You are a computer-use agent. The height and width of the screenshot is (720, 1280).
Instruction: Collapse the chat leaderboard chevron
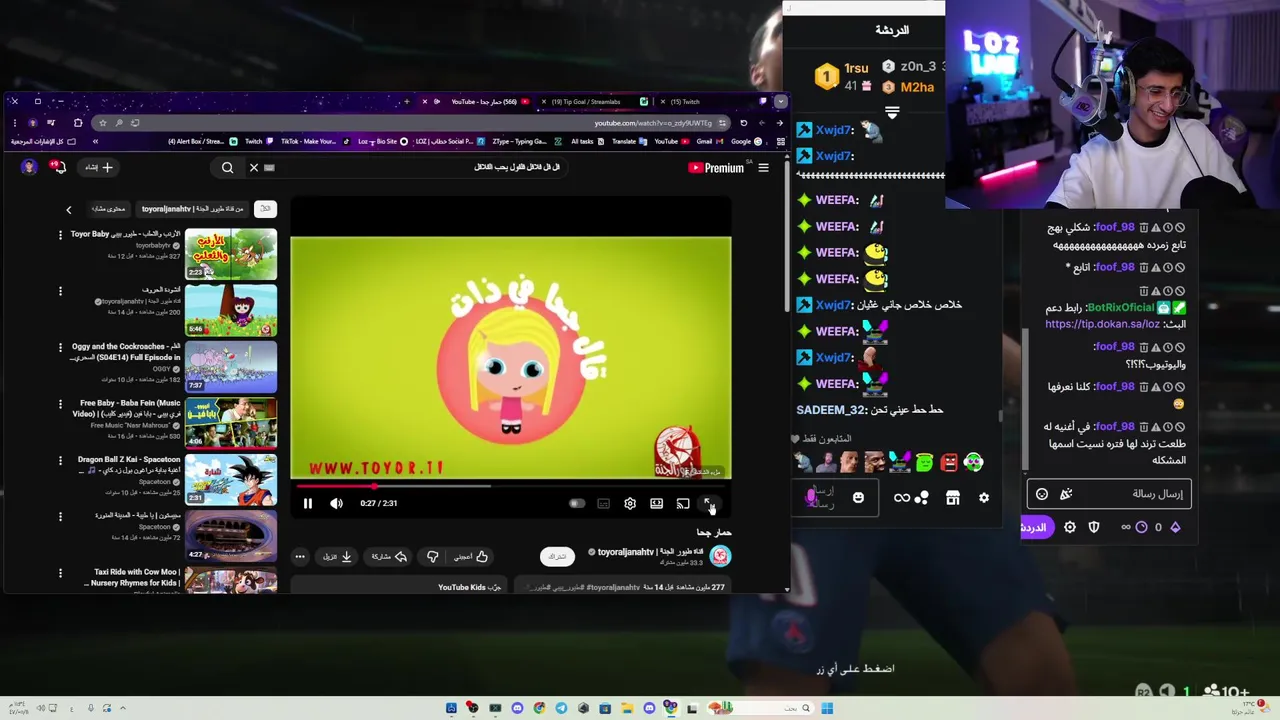click(892, 113)
